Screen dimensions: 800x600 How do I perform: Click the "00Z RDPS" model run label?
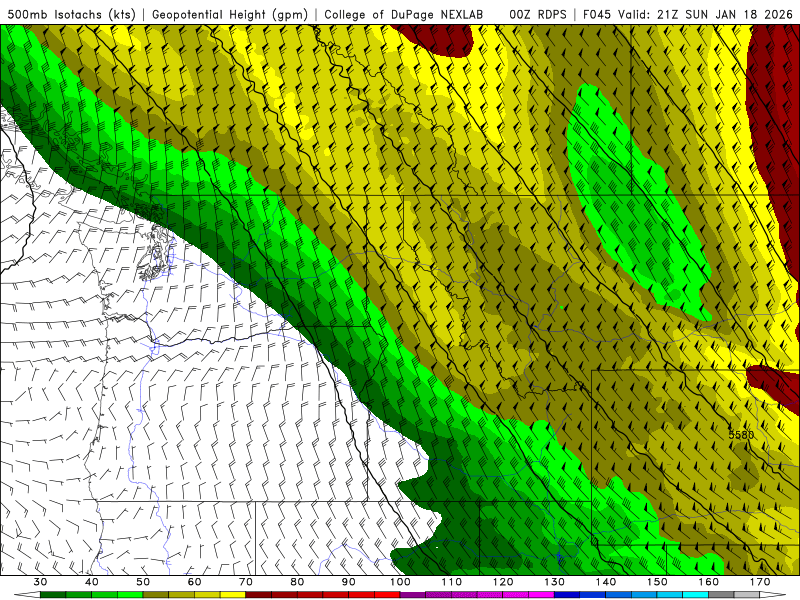tap(538, 15)
